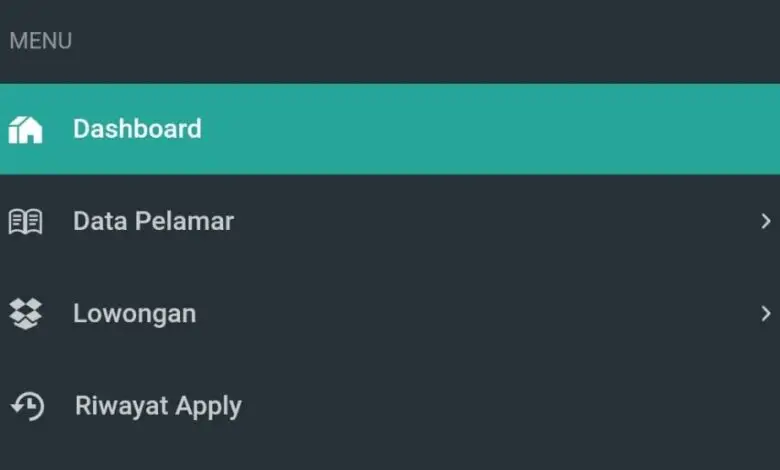This screenshot has width=780, height=470.
Task: Open the Dashboard menu item
Action: (x=137, y=129)
